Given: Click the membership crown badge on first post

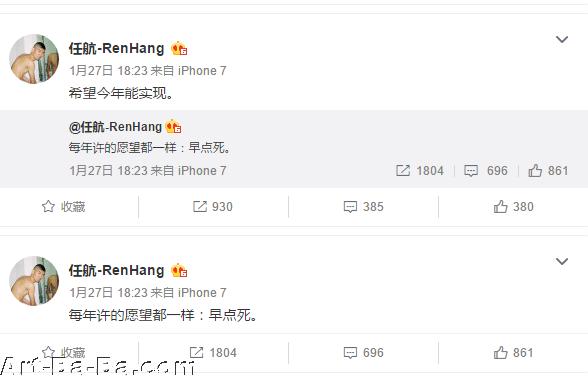Looking at the screenshot, I should (179, 48).
